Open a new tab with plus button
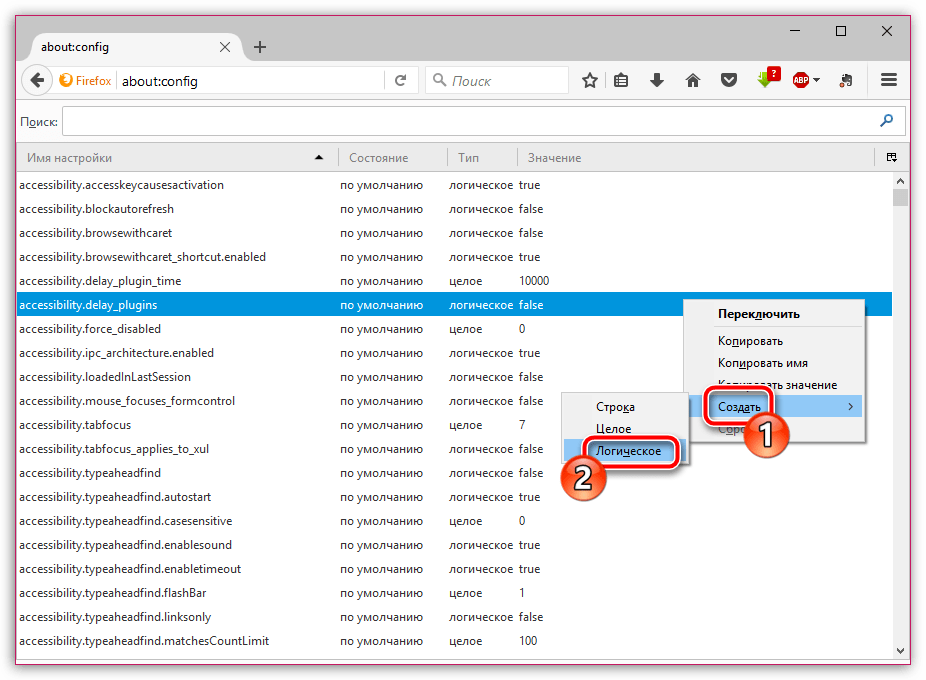This screenshot has width=926, height=680. pyautogui.click(x=260, y=47)
